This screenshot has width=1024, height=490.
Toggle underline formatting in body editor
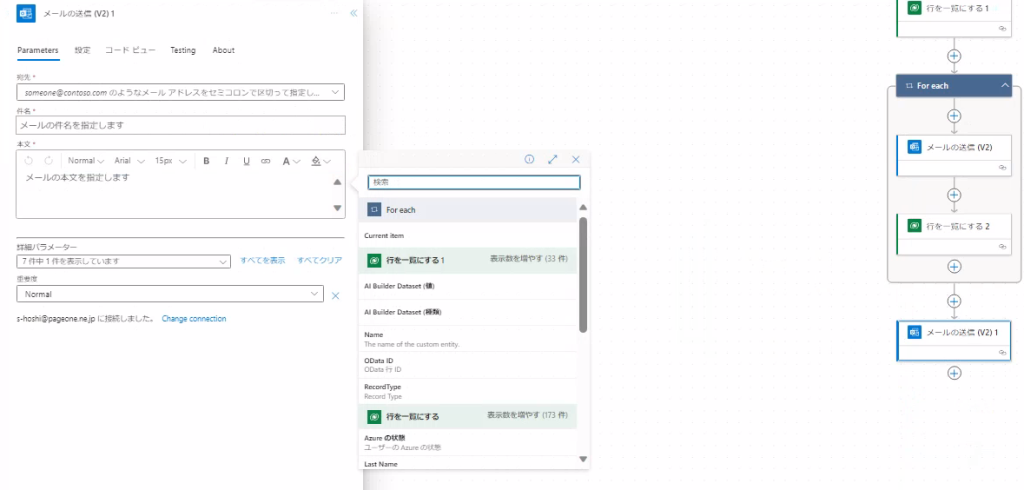246,161
